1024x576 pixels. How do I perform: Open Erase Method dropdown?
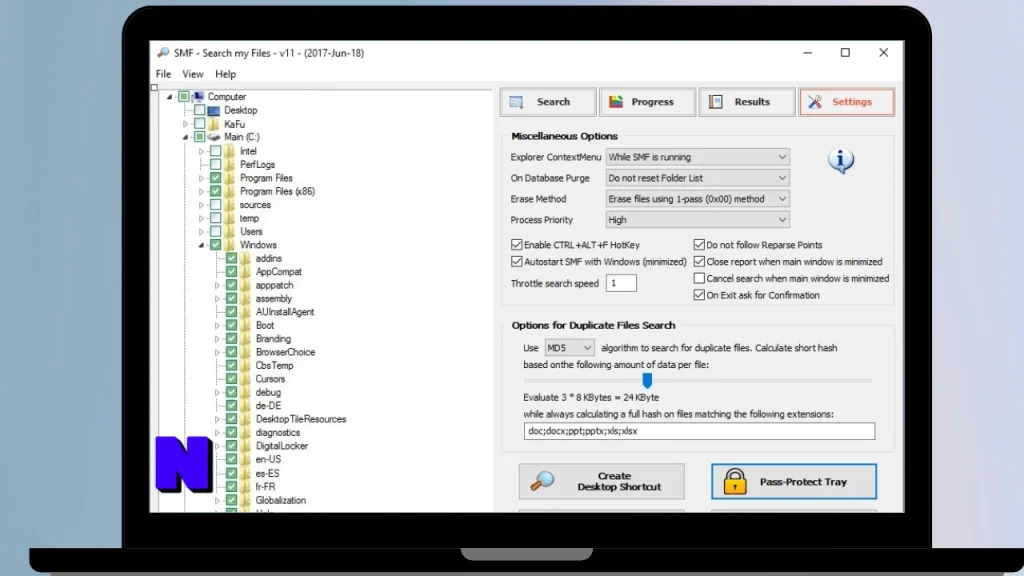pyautogui.click(x=697, y=199)
